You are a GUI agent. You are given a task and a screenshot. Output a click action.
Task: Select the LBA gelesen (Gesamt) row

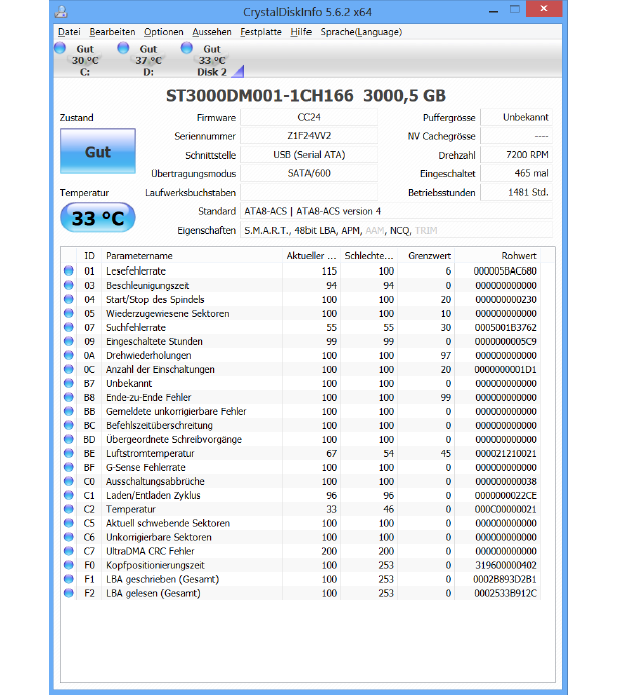coord(301,593)
